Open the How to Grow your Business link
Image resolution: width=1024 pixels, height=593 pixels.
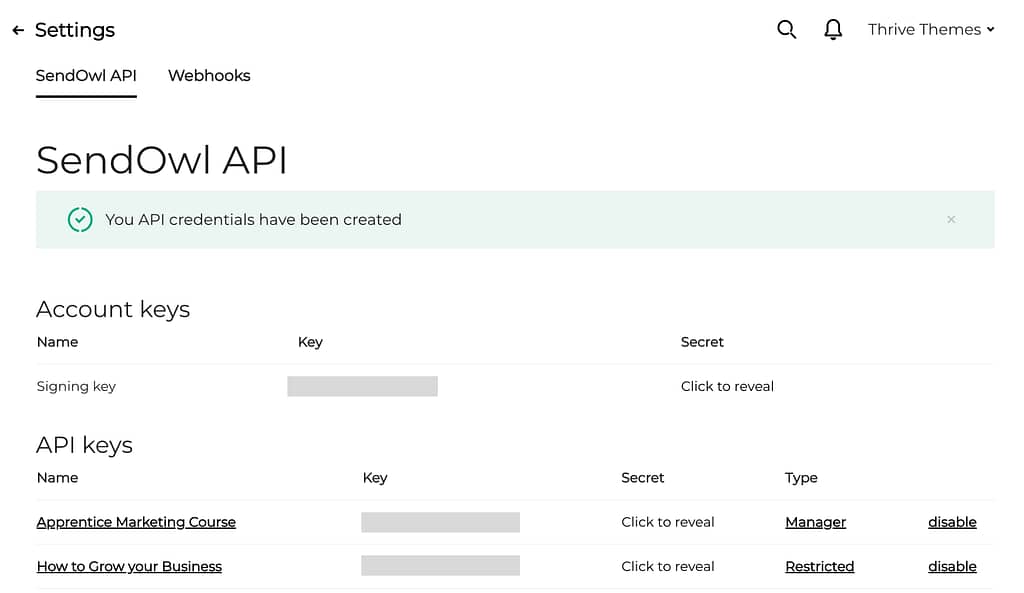click(129, 566)
